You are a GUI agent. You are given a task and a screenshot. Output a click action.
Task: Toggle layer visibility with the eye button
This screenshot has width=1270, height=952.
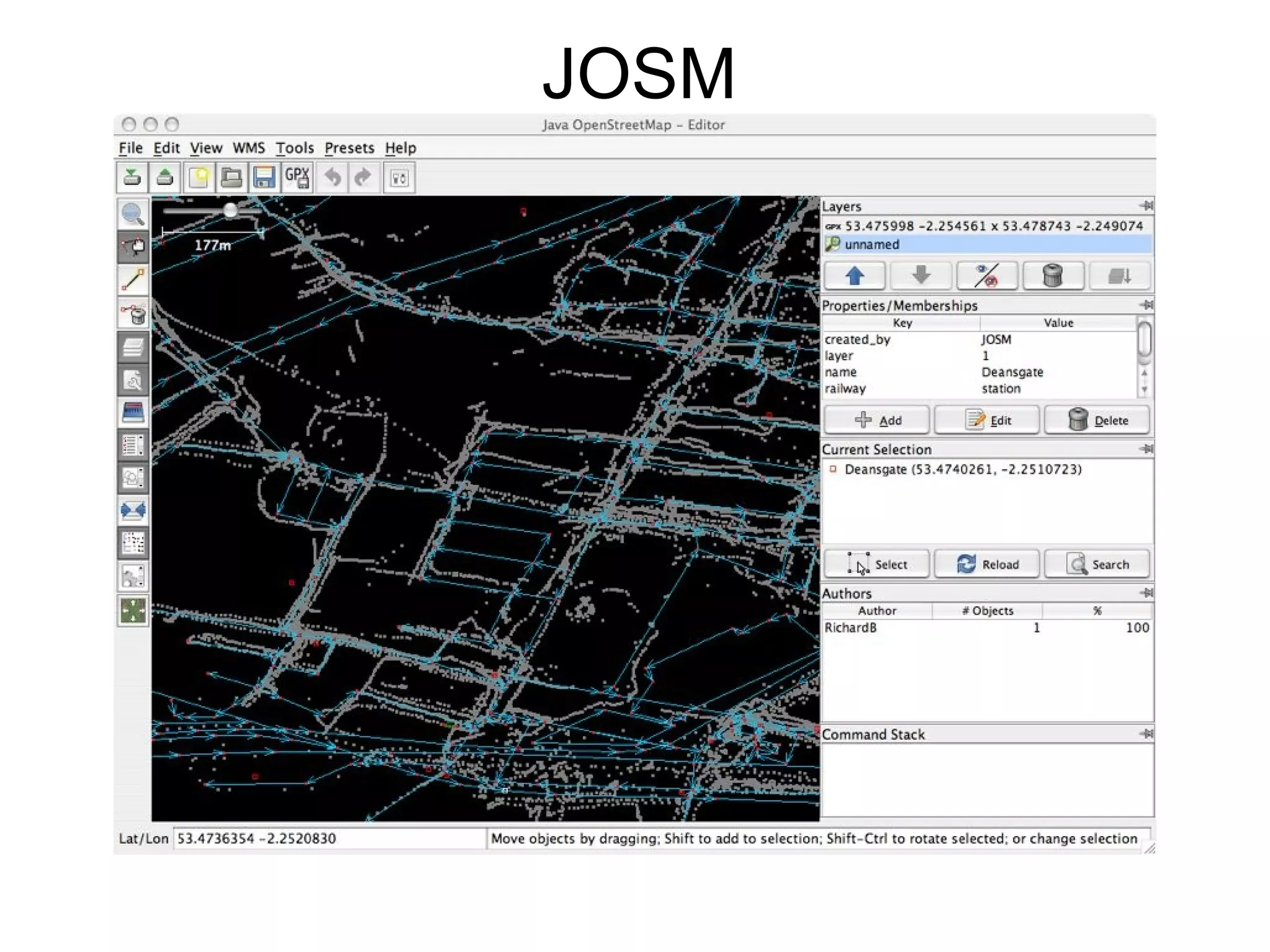pos(987,275)
